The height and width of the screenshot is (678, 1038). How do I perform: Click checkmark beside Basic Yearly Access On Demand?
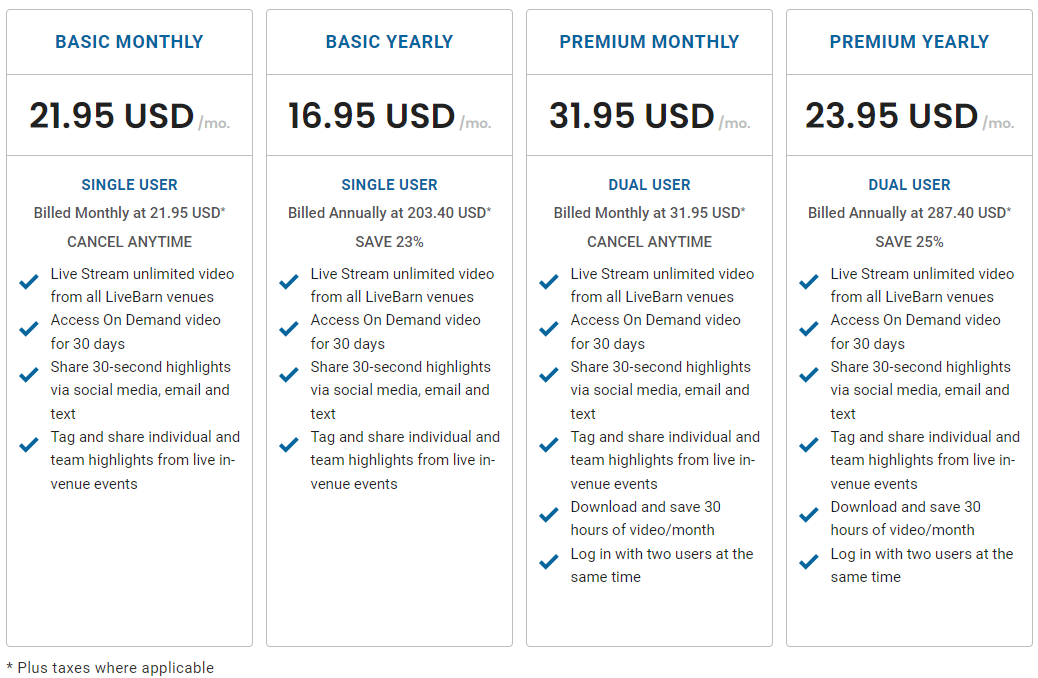coord(289,328)
